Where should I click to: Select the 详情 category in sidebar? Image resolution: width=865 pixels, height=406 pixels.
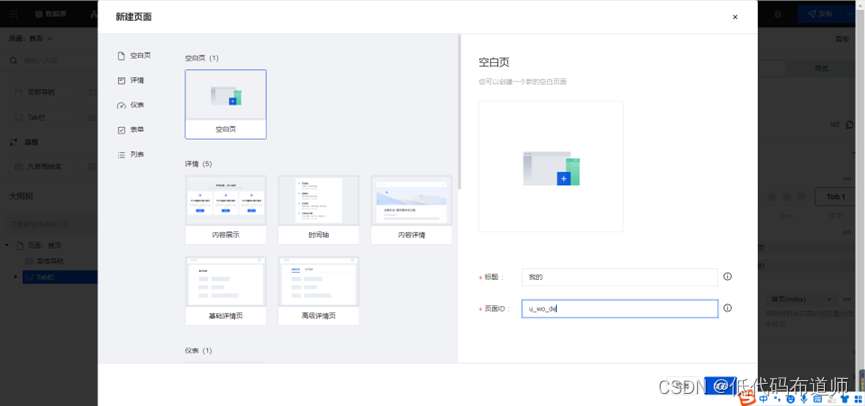131,81
